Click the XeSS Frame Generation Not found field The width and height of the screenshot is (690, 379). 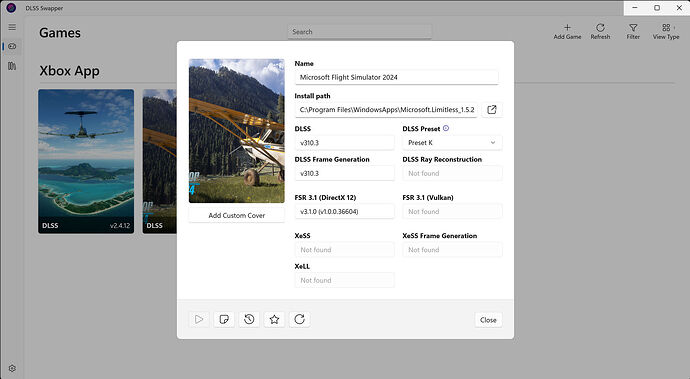452,250
